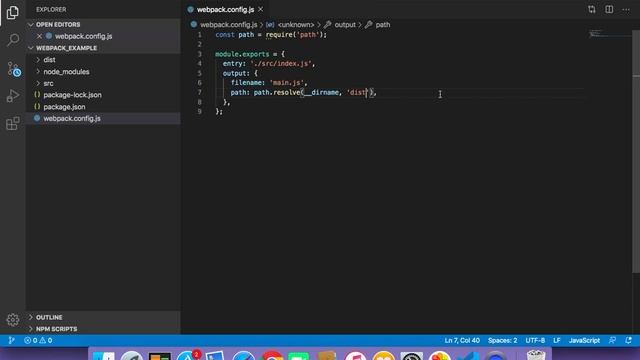Image resolution: width=640 pixels, height=360 pixels.
Task: Click the feedback icon in status bar
Action: point(612,340)
